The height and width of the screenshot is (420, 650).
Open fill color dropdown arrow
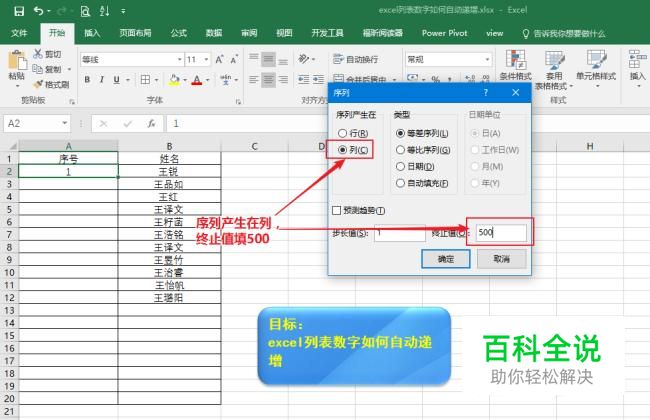tap(185, 80)
